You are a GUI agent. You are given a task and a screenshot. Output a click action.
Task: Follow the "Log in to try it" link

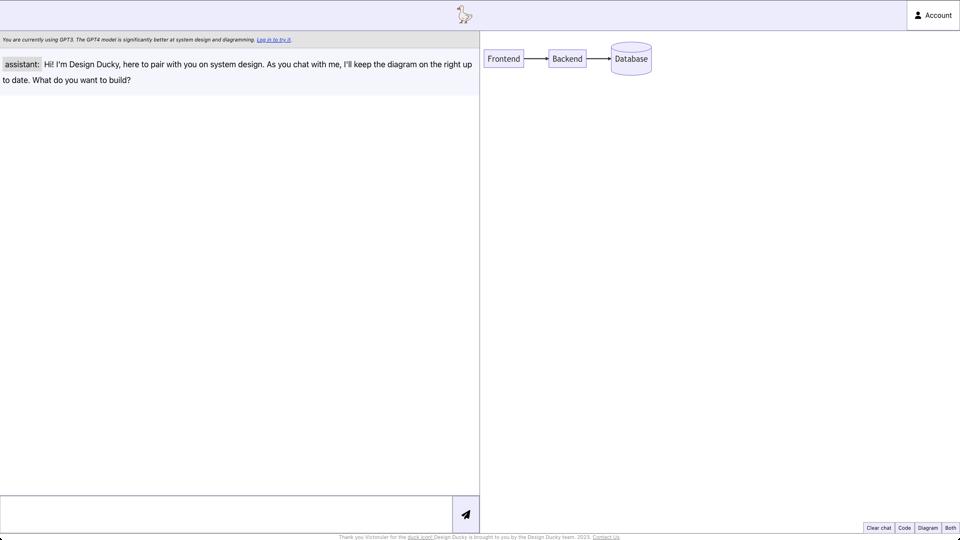tap(273, 40)
